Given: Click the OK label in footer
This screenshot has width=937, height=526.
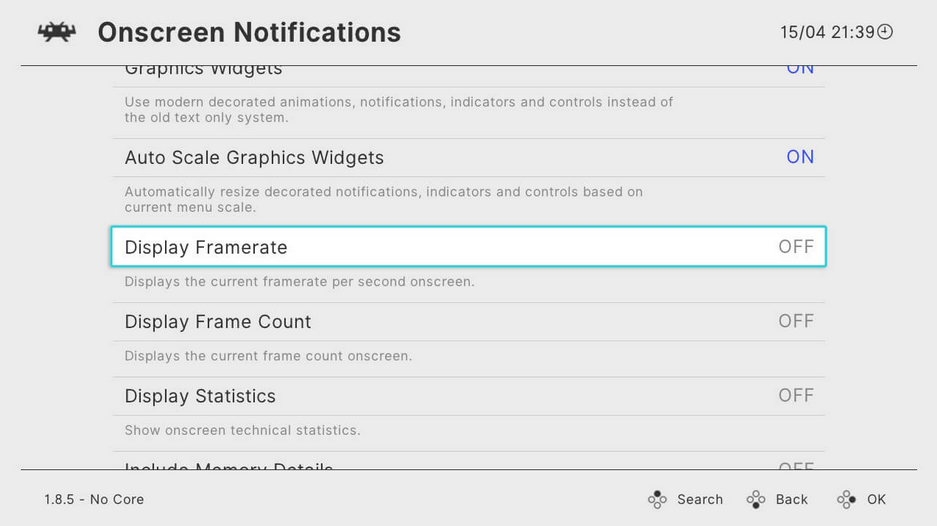Looking at the screenshot, I should tap(877, 499).
